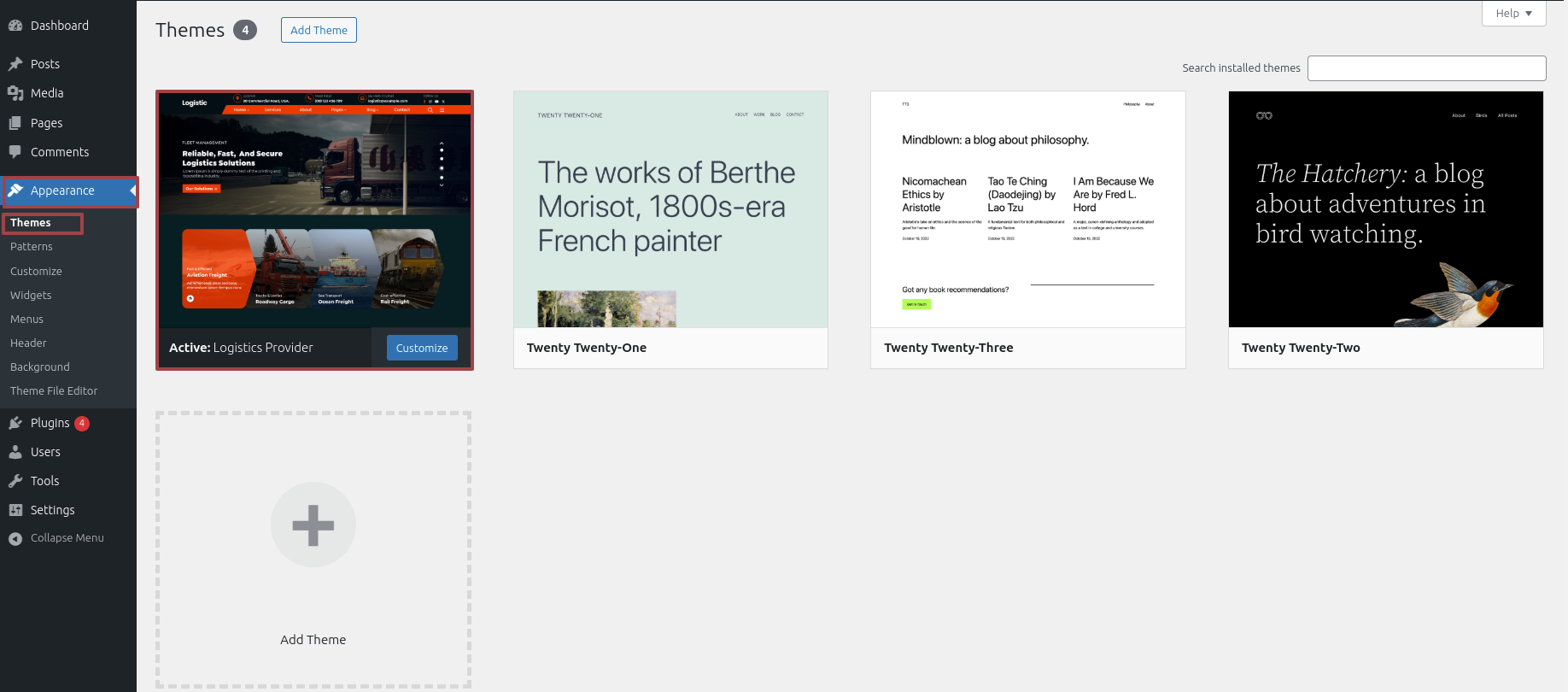This screenshot has height=692, width=1568.
Task: Click the Search installed themes label
Action: point(1241,68)
